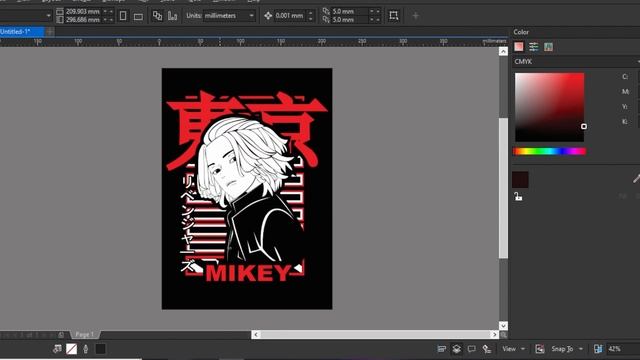
Task: Toggle the lock icon below current color swatch
Action: [x=518, y=197]
